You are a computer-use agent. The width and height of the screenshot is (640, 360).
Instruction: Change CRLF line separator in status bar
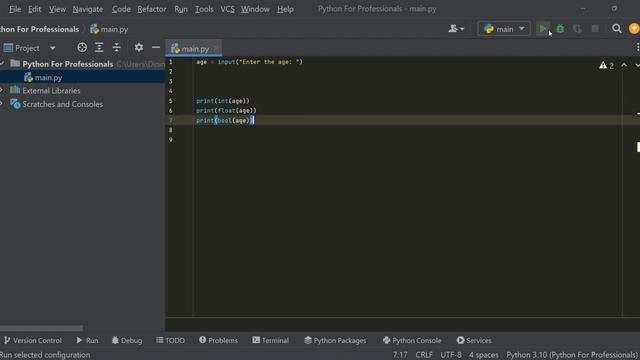coord(424,355)
